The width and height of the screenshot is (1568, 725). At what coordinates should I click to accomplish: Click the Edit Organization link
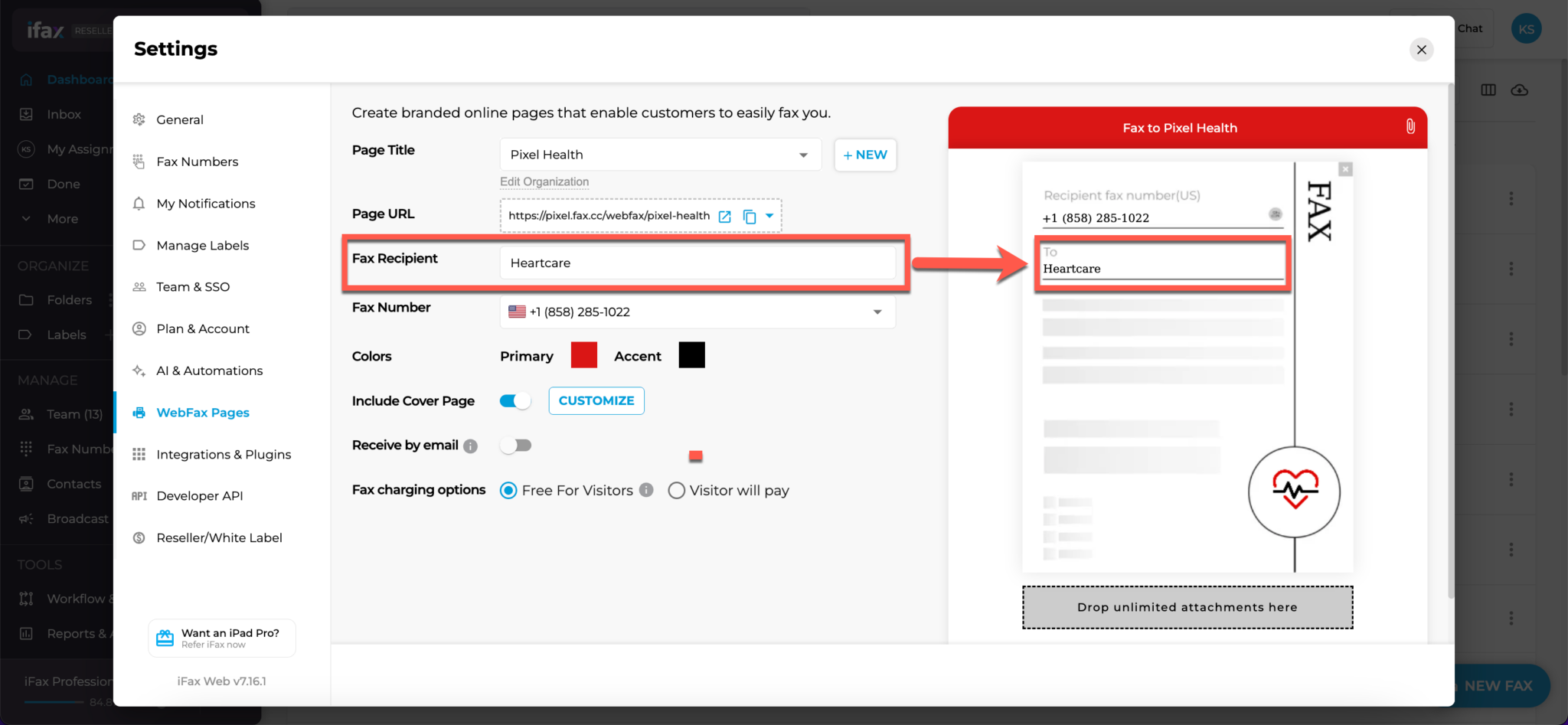click(x=544, y=181)
